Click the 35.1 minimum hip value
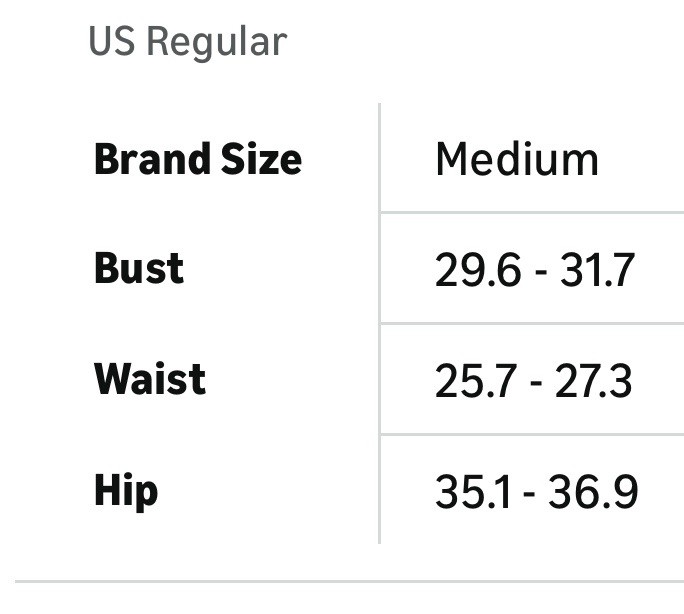This screenshot has height=614, width=684. (473, 492)
